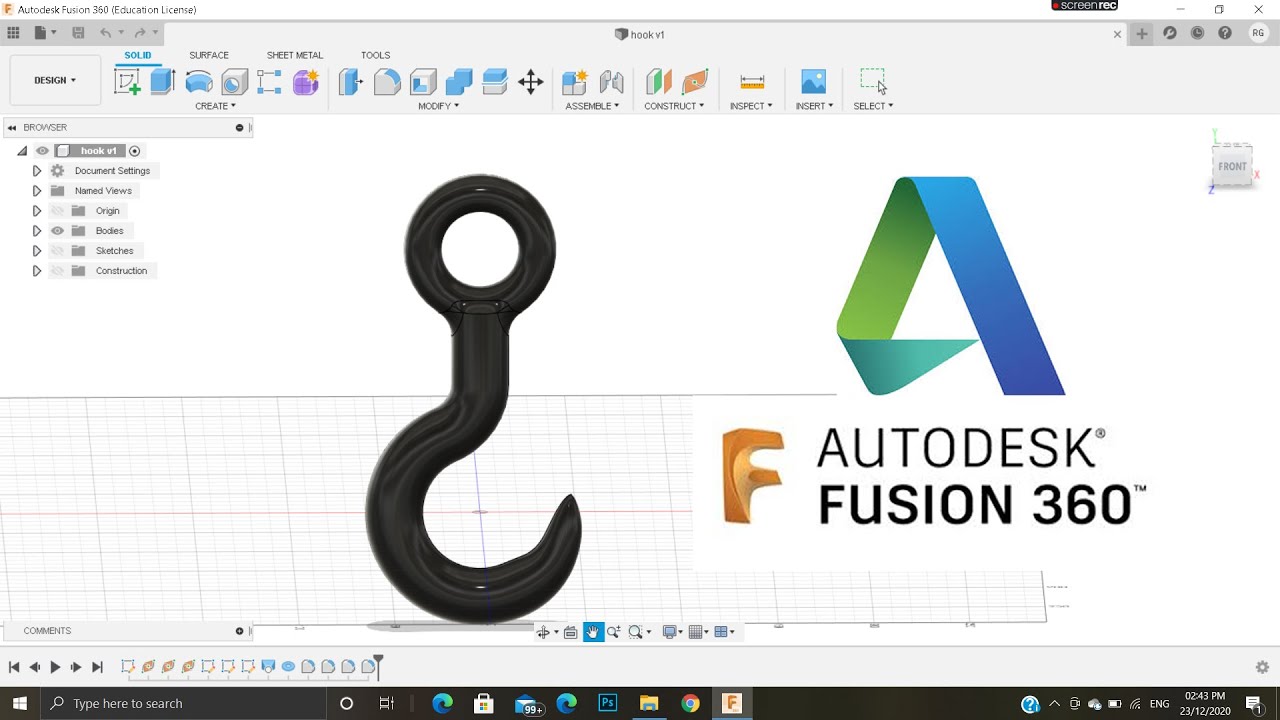Select the Rectangular Pattern tool
1280x720 pixels.
tap(269, 82)
